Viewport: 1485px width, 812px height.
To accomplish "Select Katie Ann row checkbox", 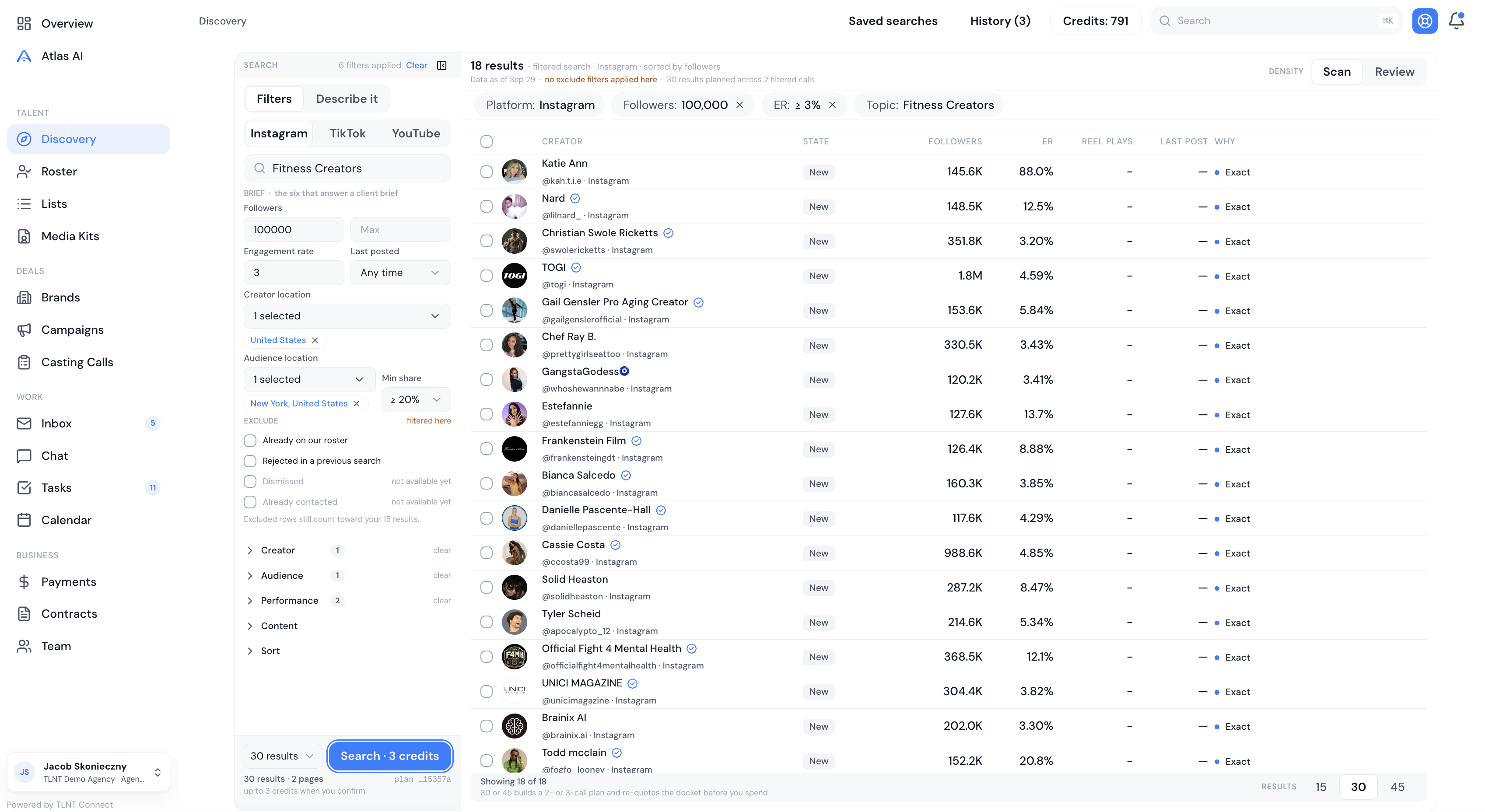I will click(487, 172).
